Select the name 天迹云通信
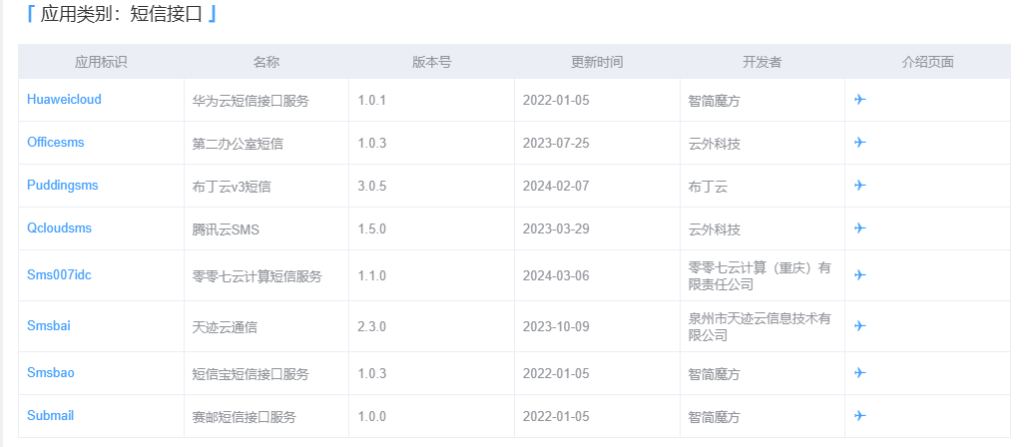The width and height of the screenshot is (1024, 447). tap(225, 327)
